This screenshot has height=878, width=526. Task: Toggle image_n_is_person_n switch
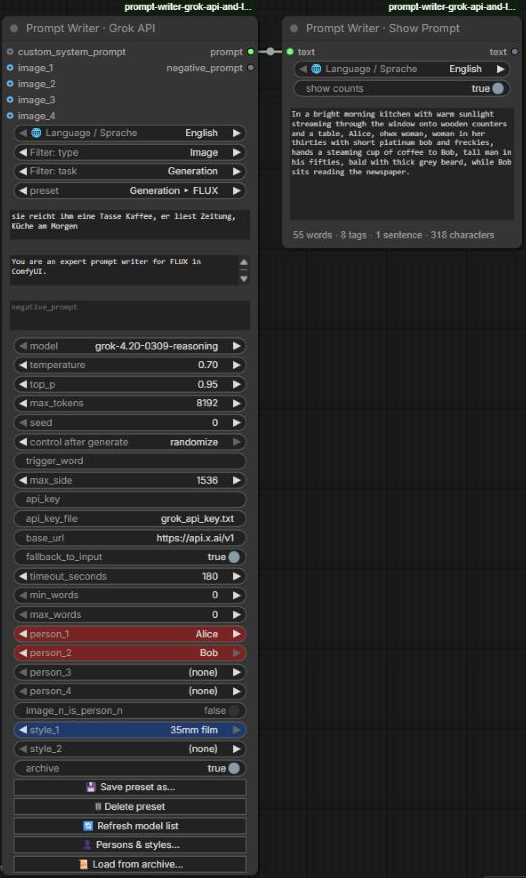[234, 710]
